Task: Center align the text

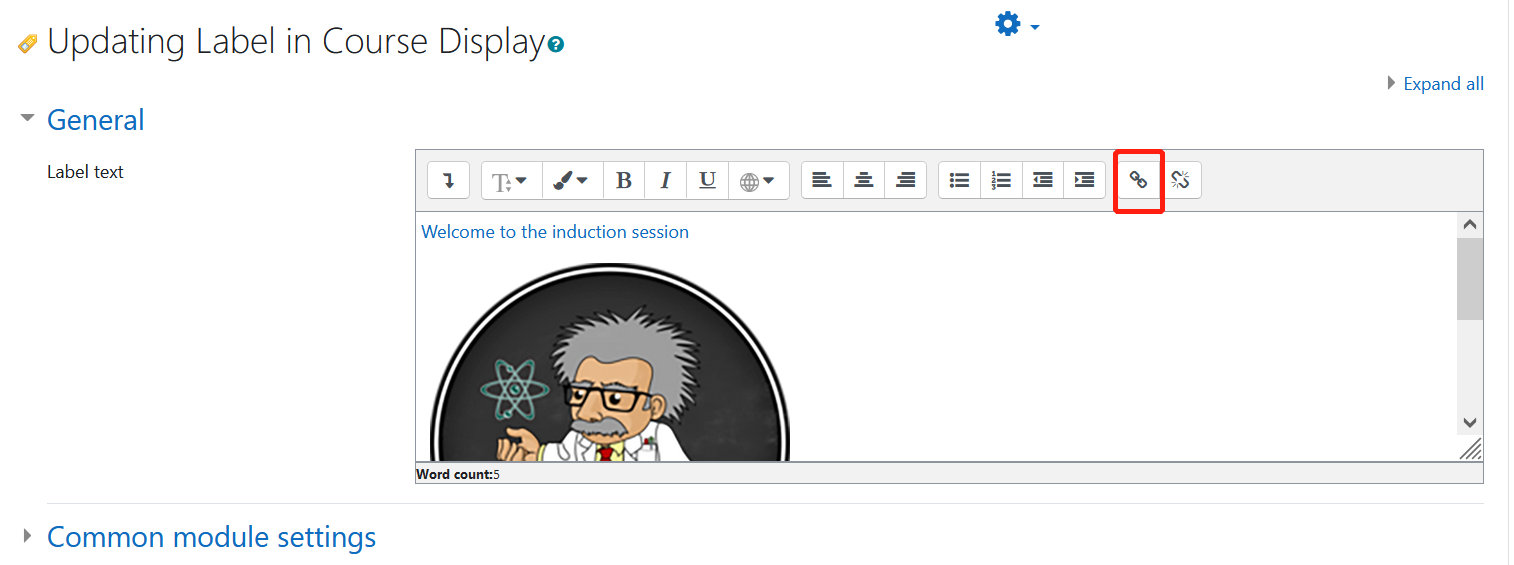Action: pos(864,181)
